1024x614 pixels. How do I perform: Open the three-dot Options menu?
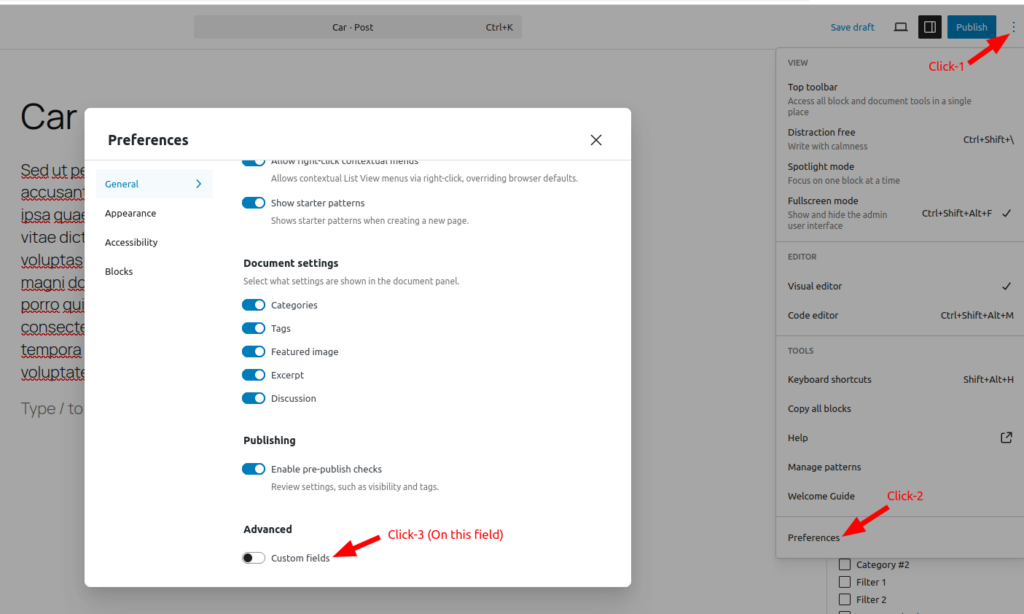pyautogui.click(x=1013, y=27)
